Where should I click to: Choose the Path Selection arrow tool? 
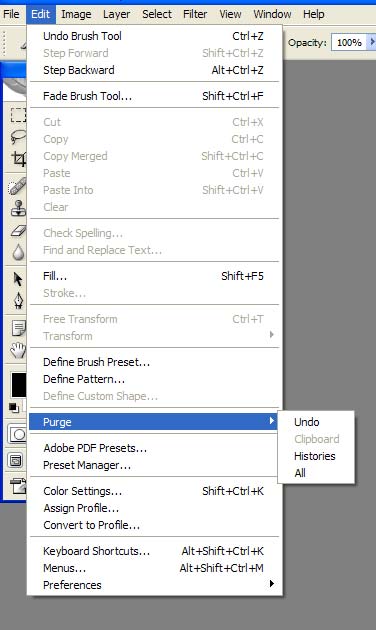[18, 279]
